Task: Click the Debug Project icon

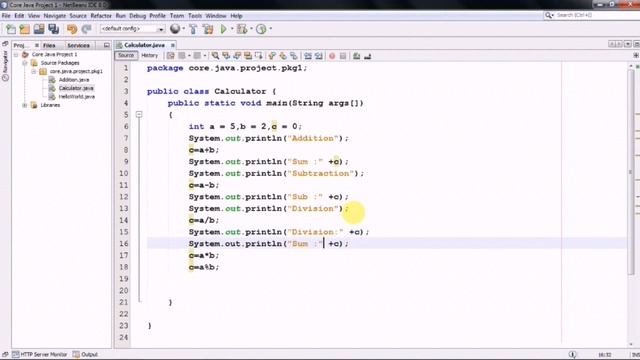Action: pos(242,29)
